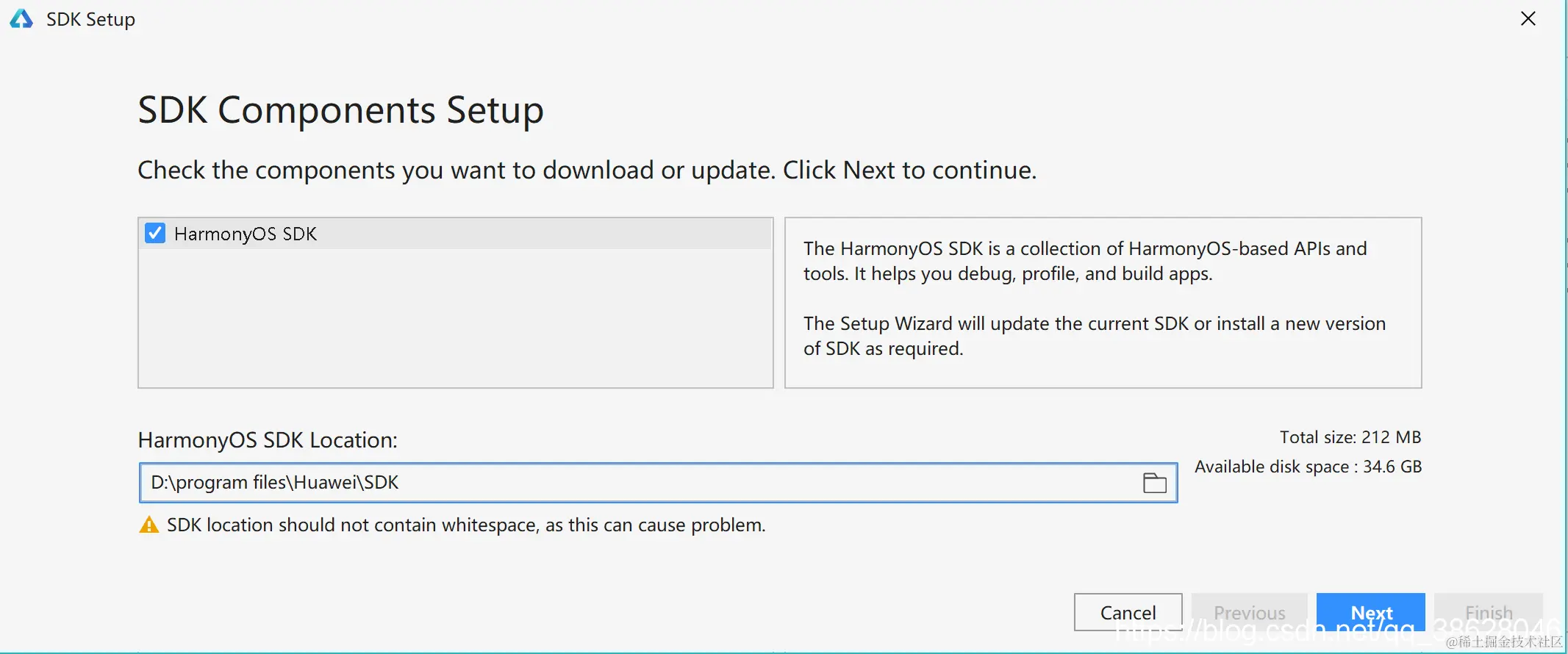Click the HarmonyOS SDK Location label

(268, 439)
